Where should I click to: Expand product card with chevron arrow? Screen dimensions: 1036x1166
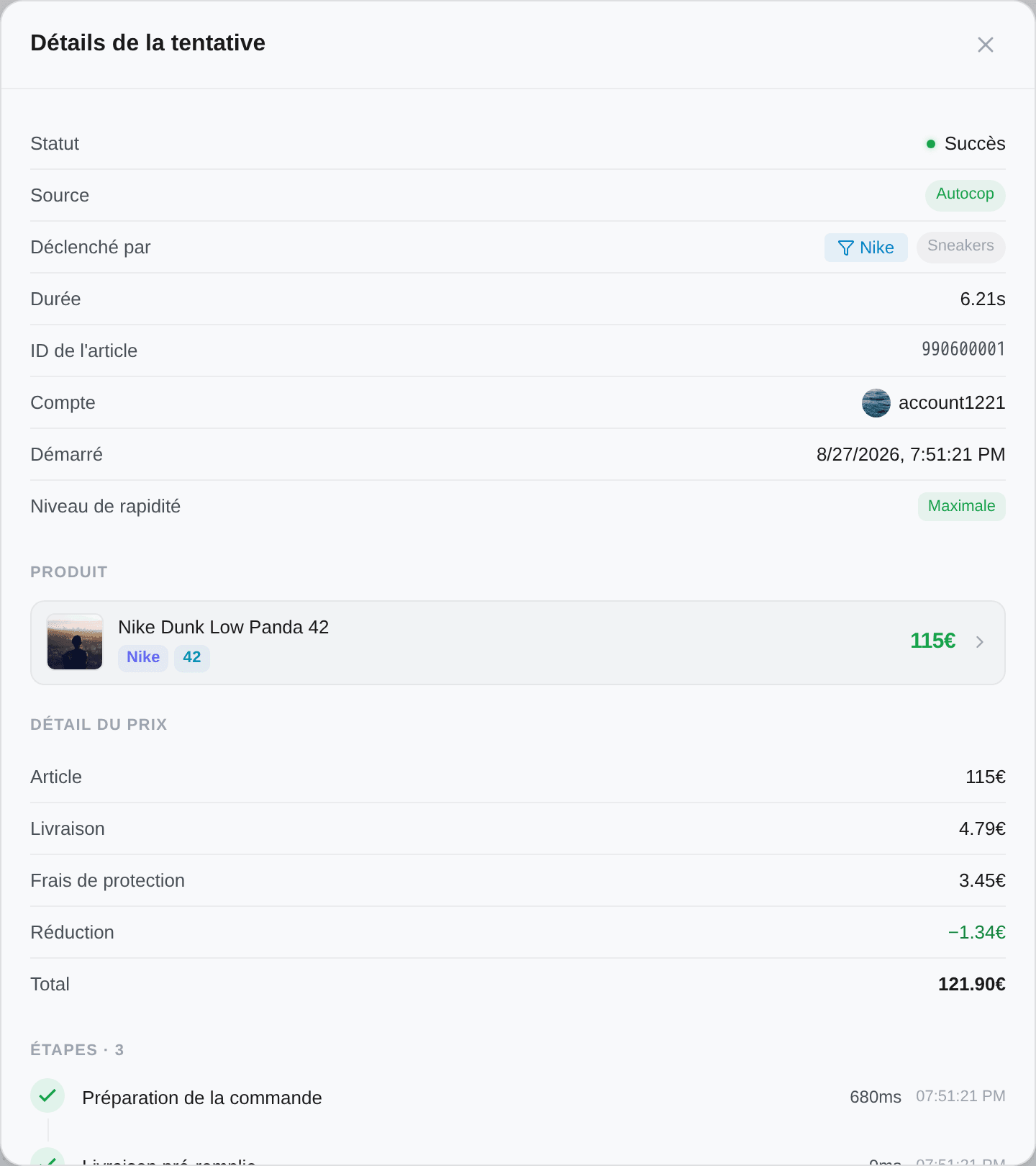(980, 642)
